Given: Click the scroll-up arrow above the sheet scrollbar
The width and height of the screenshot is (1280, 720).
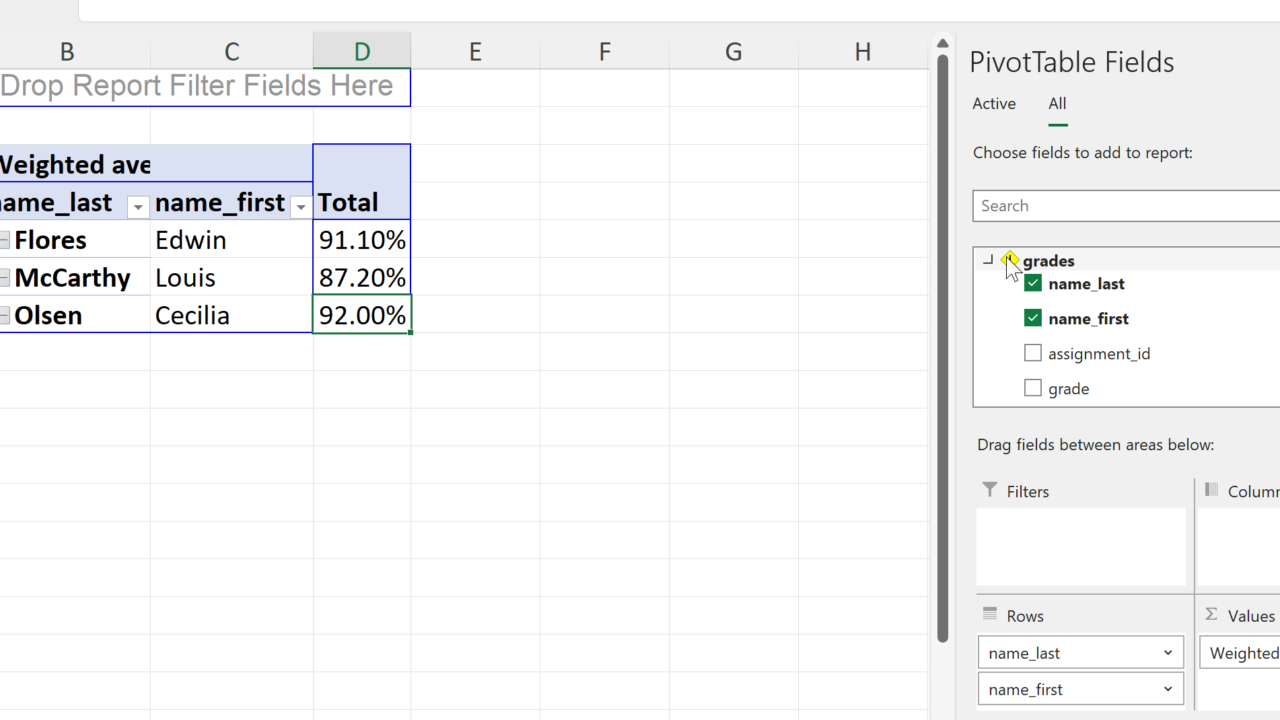Looking at the screenshot, I should (x=942, y=44).
